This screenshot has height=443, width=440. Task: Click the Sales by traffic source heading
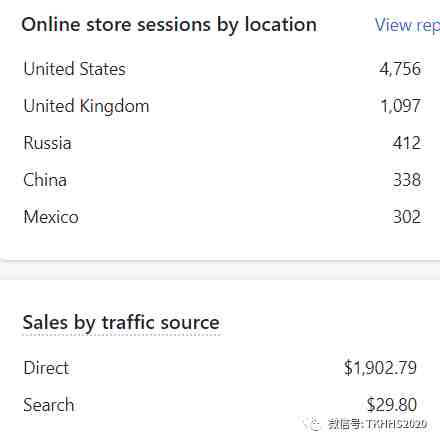click(x=121, y=323)
